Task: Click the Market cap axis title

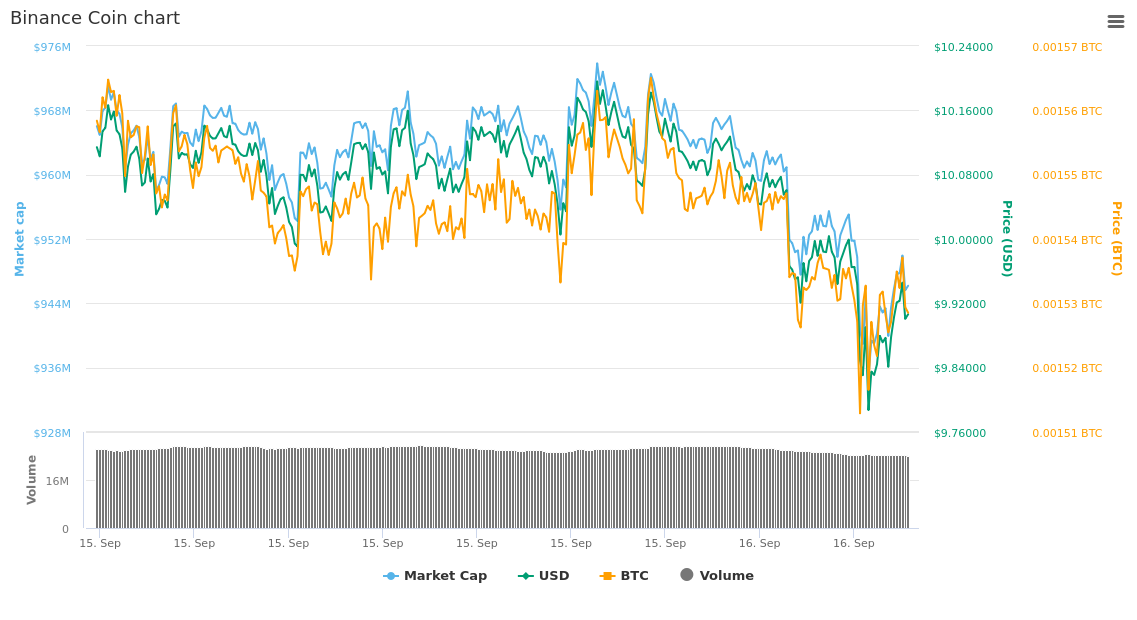Action: (x=20, y=239)
